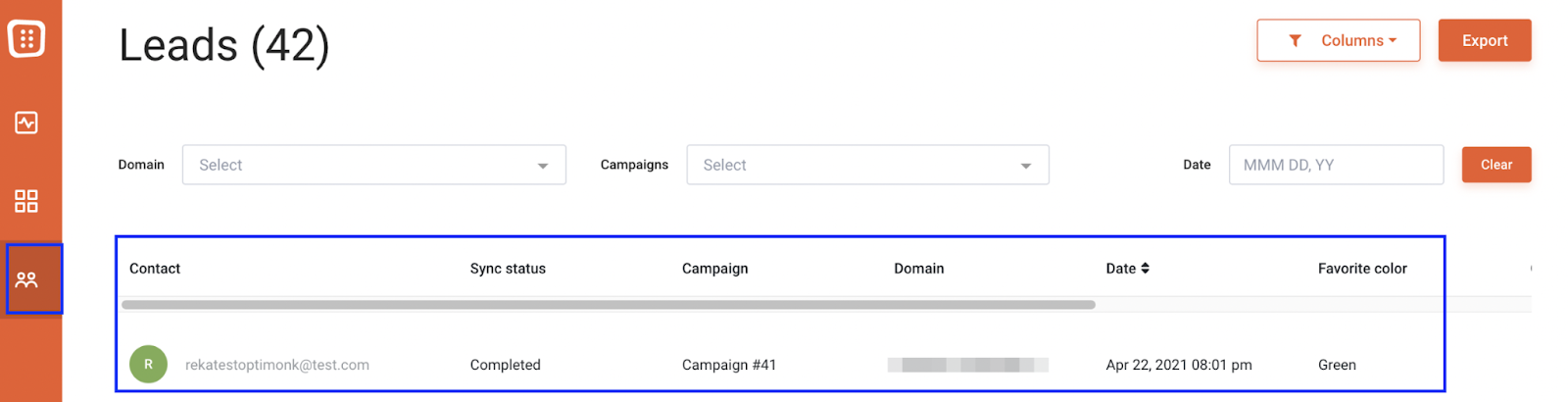This screenshot has width=1568, height=402.
Task: Open the OptiMonk logo home icon
Action: (26, 38)
